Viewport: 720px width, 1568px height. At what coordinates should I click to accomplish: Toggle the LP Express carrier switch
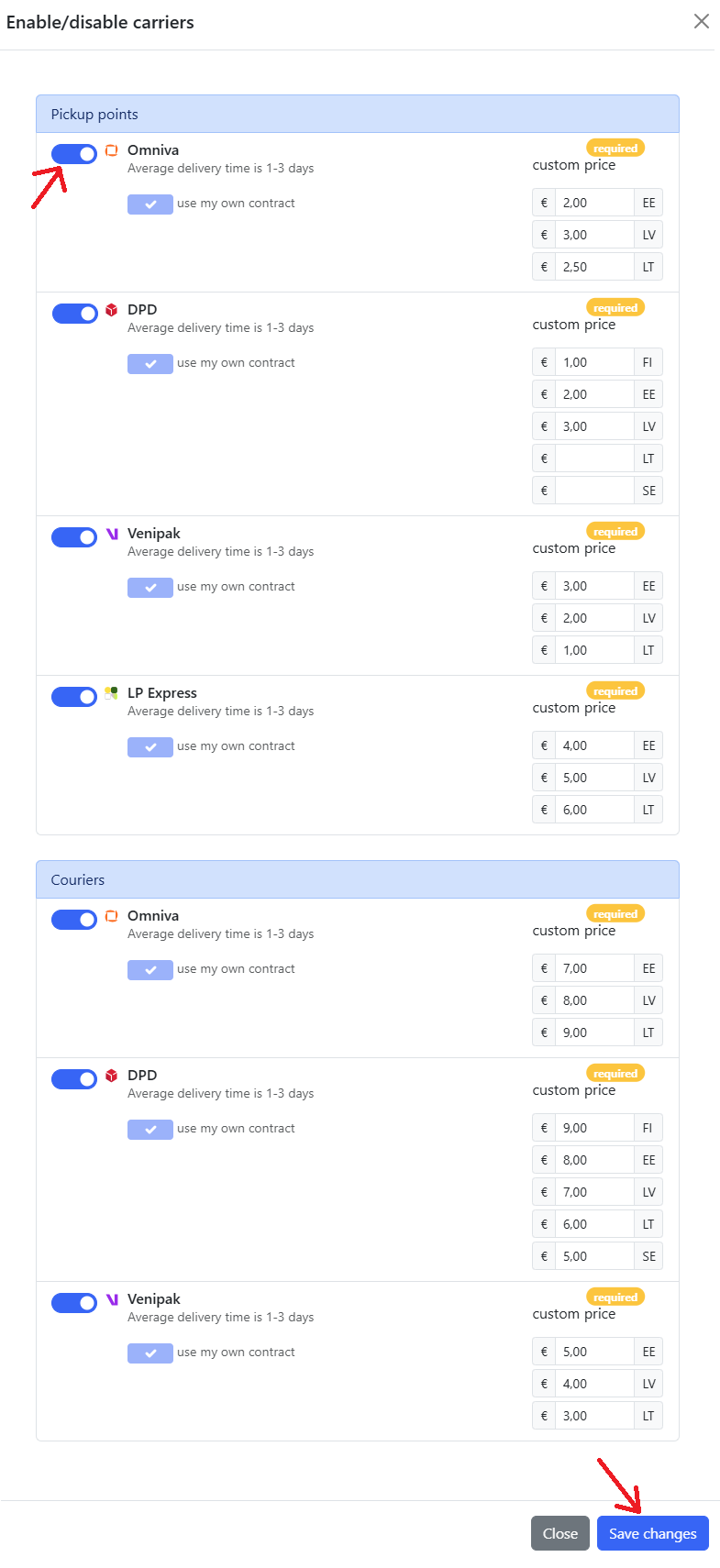(74, 697)
